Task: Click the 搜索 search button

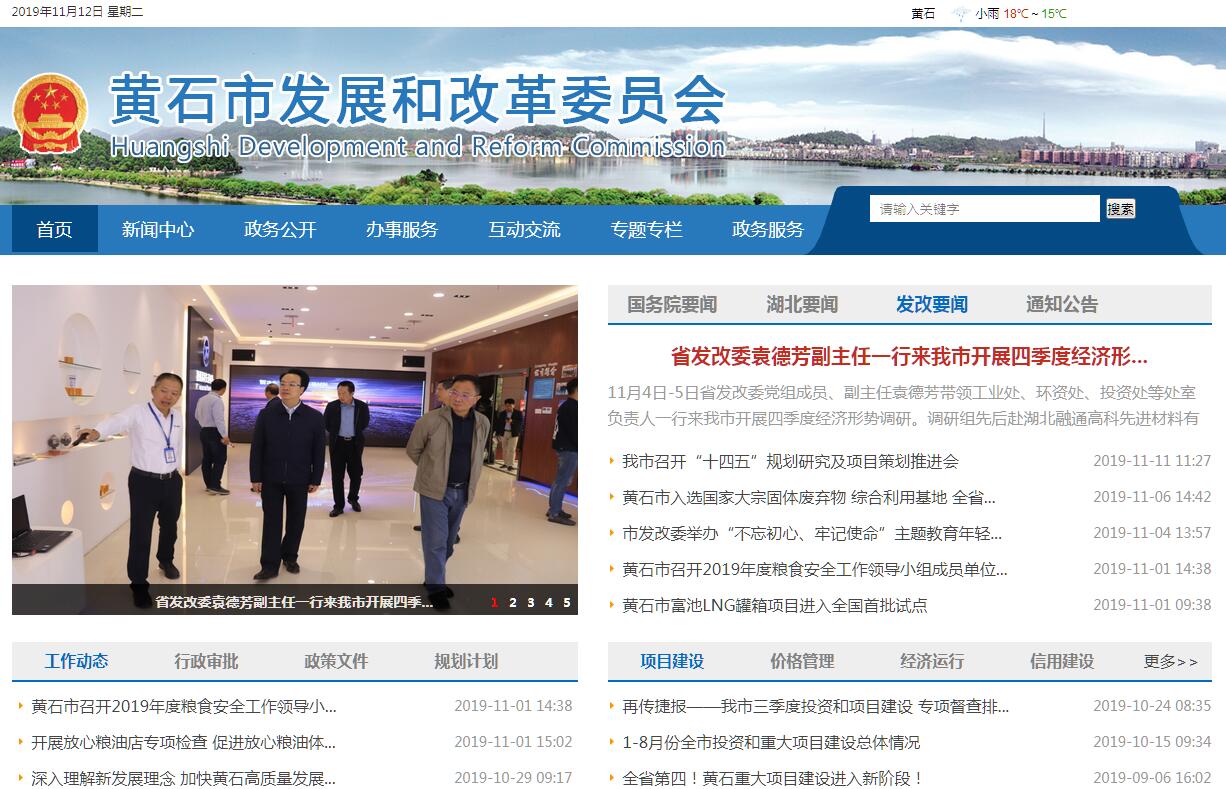Action: 1121,209
